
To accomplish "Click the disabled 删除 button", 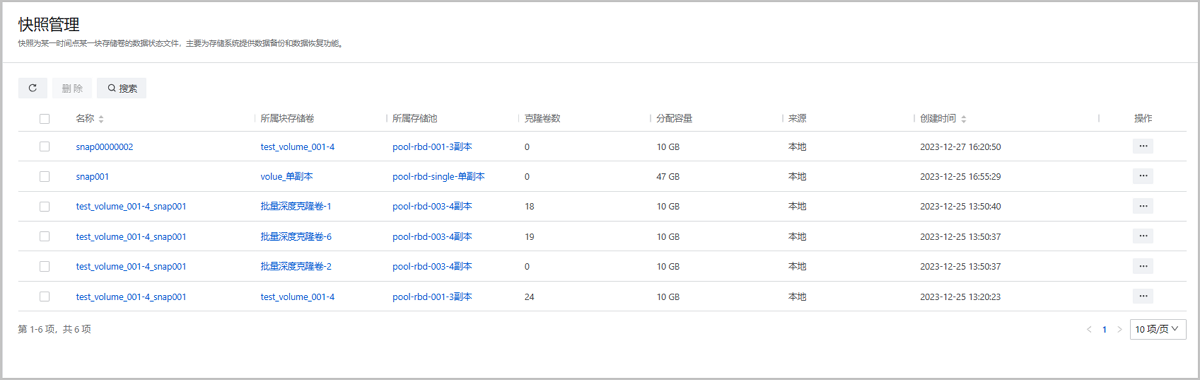I will pos(72,88).
